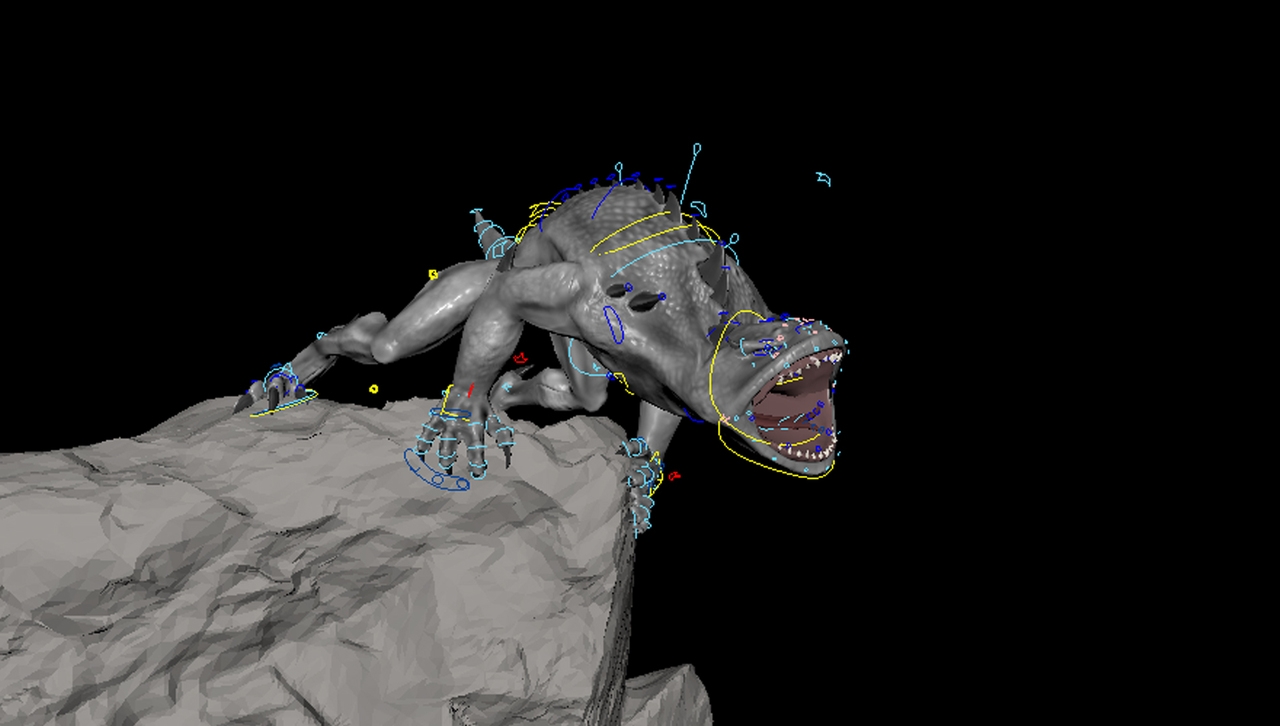
Task: Select the red control between the front legs
Action: click(519, 357)
